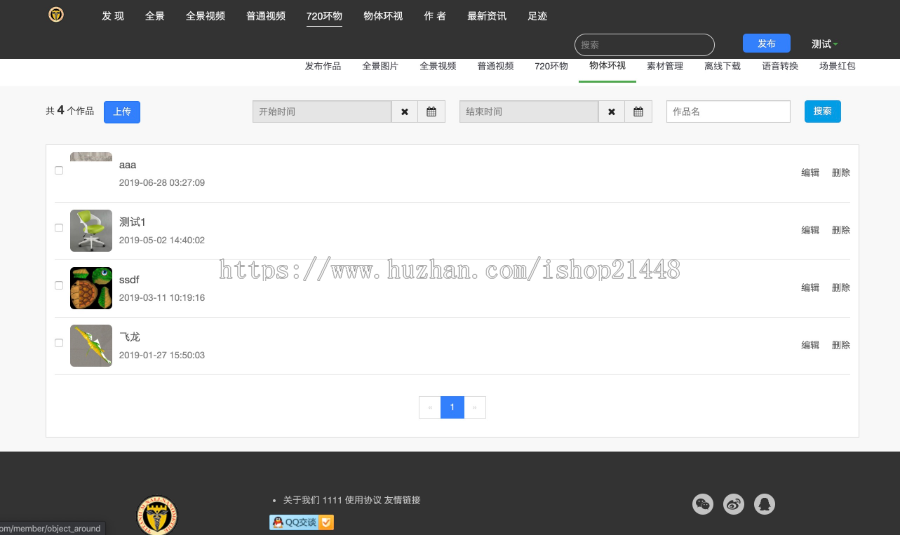Click the previous page arrow in pagination
Viewport: 900px width, 535px height.
click(430, 407)
